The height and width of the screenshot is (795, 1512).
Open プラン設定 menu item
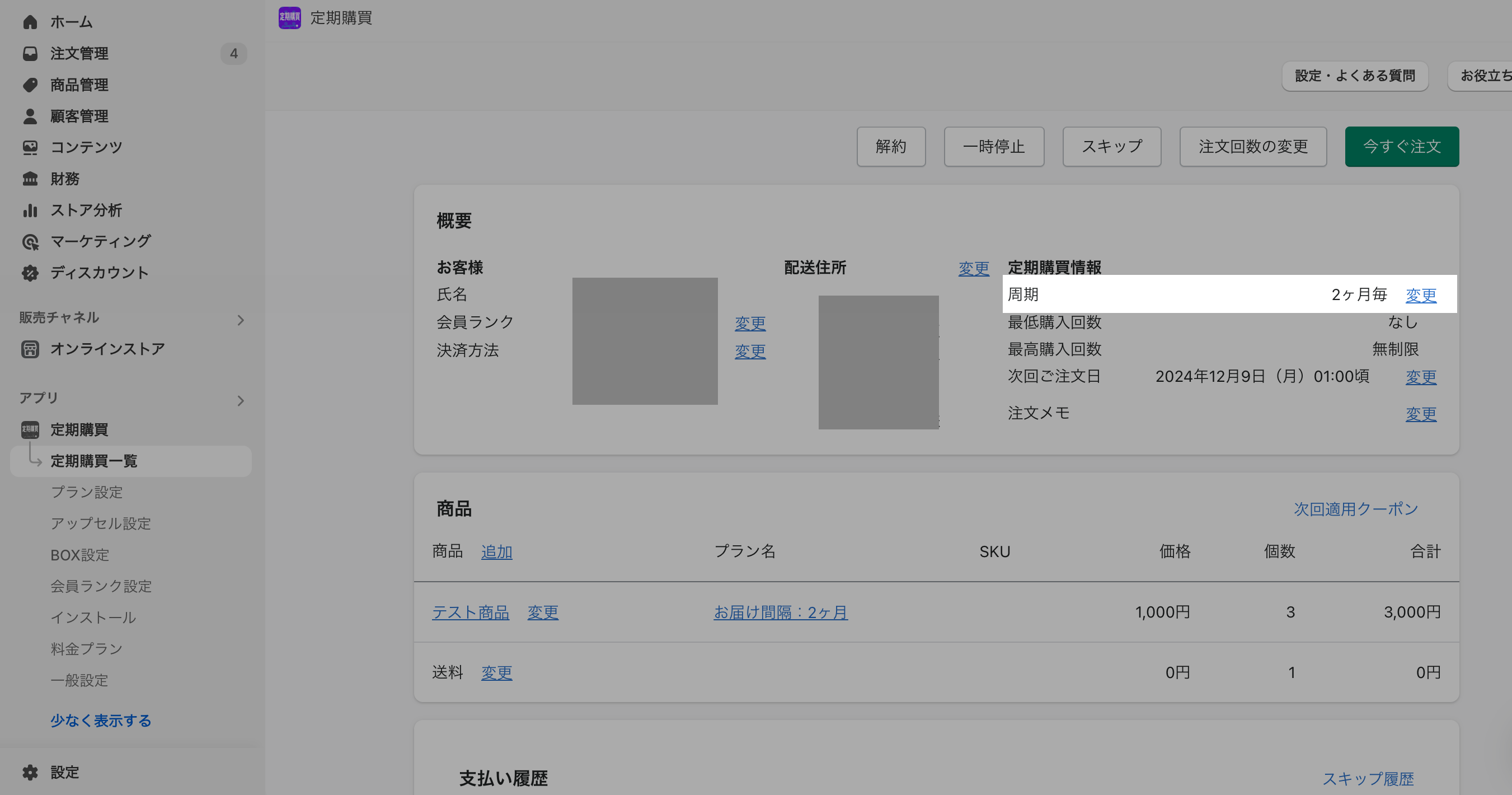click(86, 492)
